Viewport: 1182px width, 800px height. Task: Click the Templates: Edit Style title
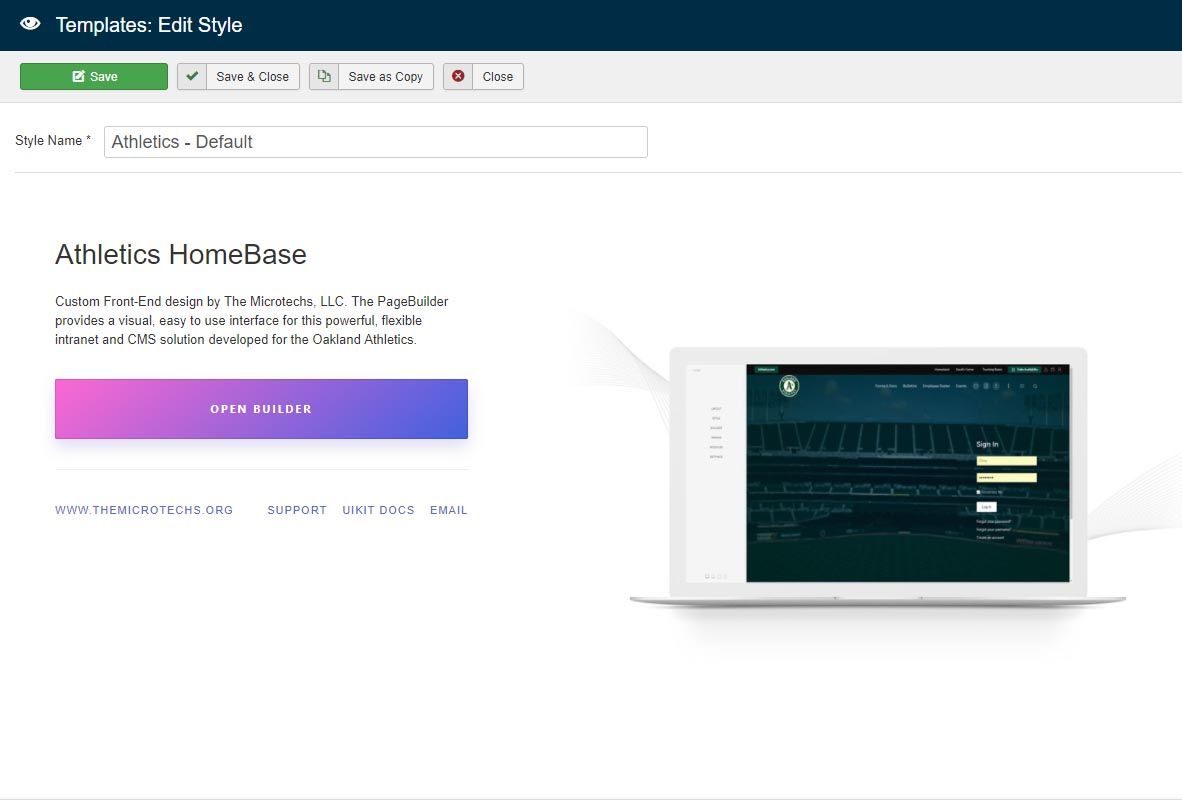pos(149,25)
